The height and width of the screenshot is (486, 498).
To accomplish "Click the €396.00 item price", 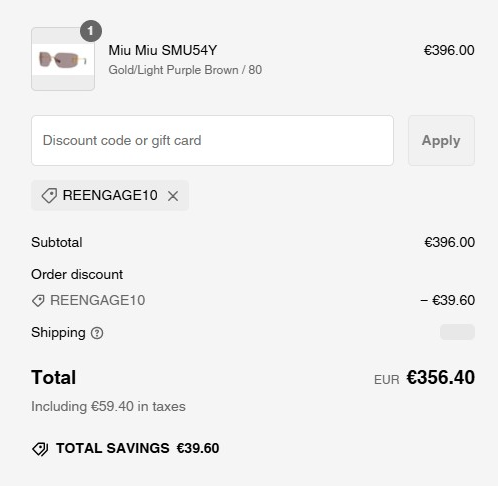I will (449, 50).
